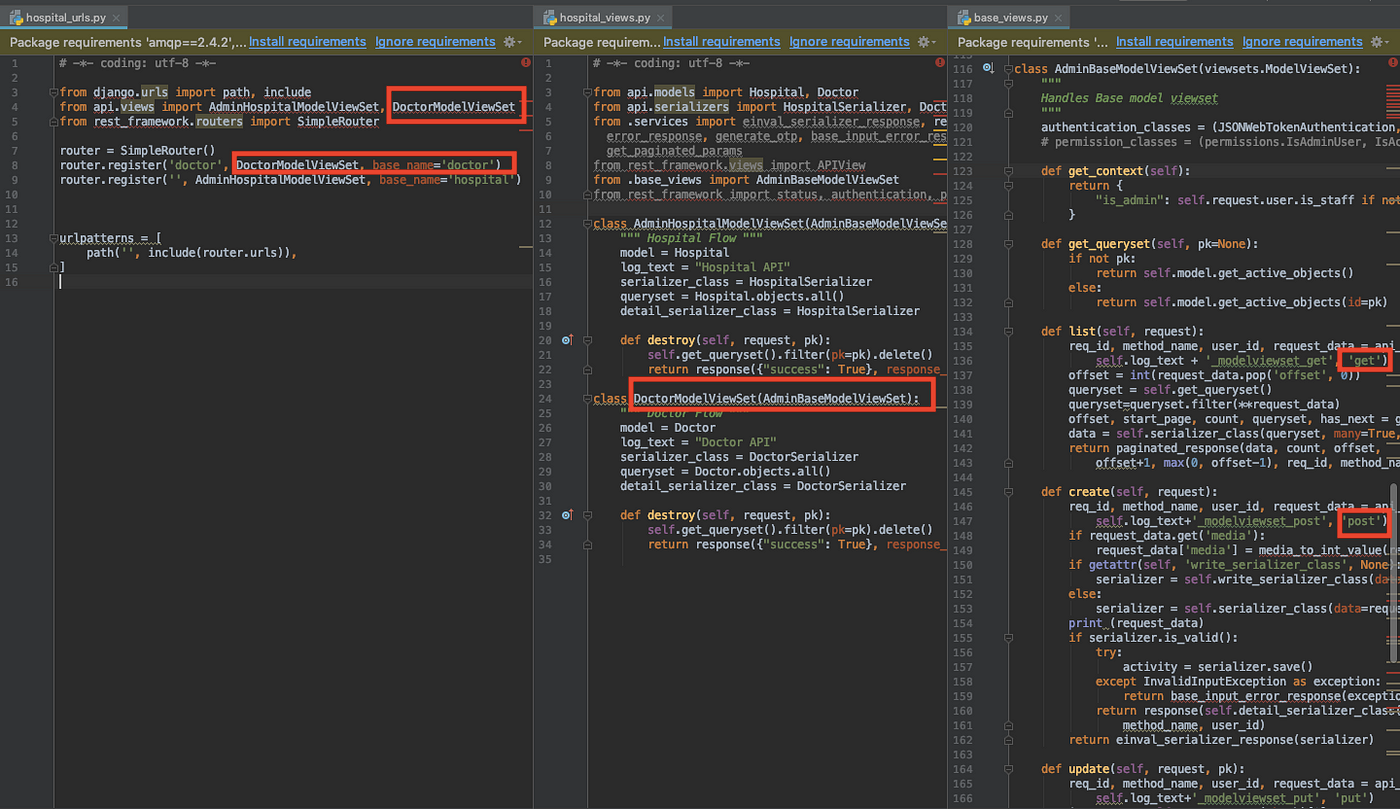Click the Python file icon on base_views.py tab
The width and height of the screenshot is (1400, 809).
tap(964, 18)
